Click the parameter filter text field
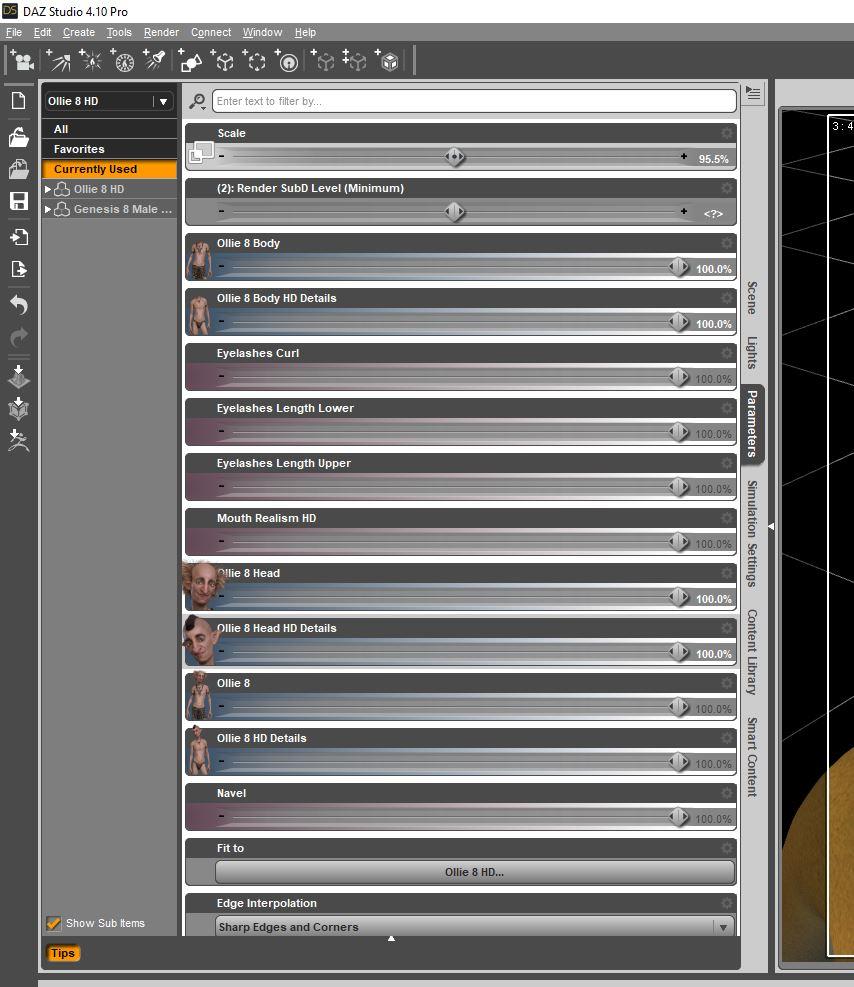The width and height of the screenshot is (854, 987). 475,101
